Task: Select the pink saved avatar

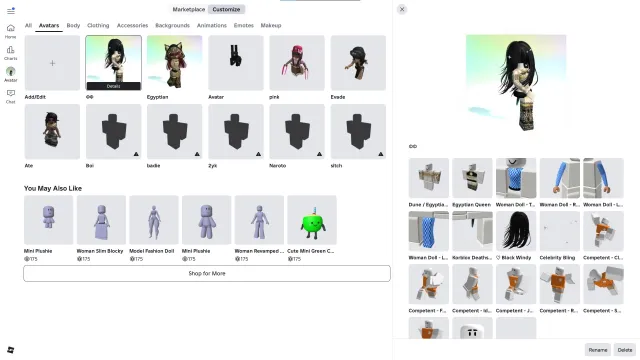Action: click(x=297, y=63)
